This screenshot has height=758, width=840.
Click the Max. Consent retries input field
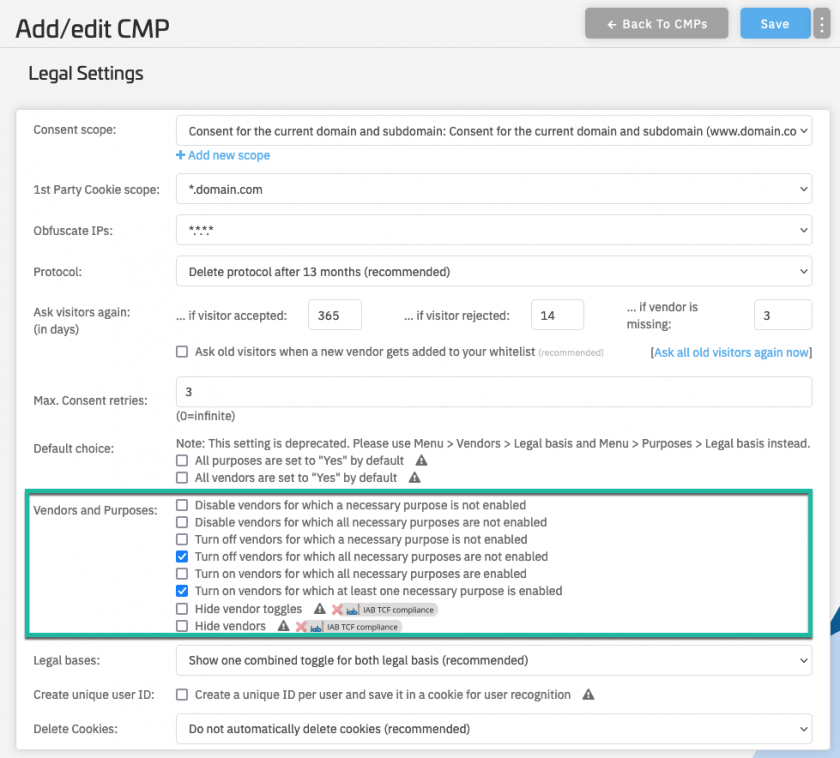pos(494,392)
